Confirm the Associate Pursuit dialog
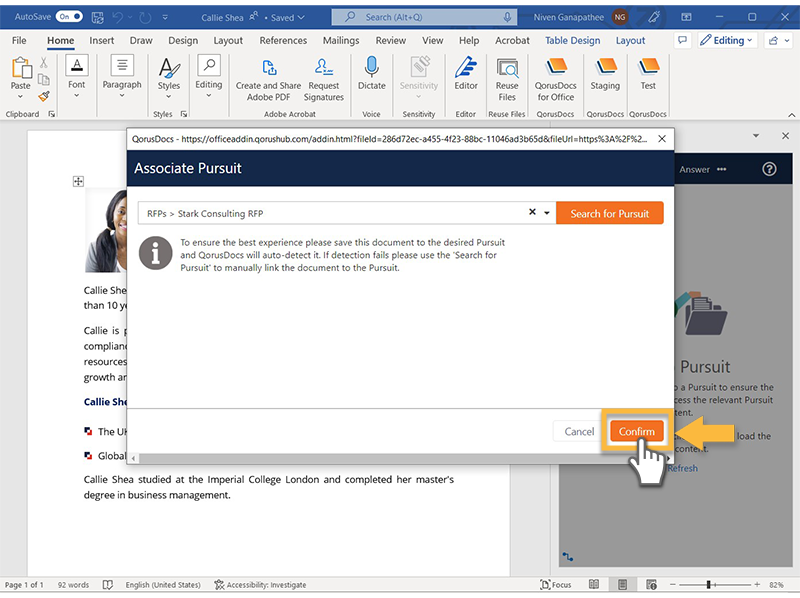The image size is (800, 598). (x=636, y=431)
